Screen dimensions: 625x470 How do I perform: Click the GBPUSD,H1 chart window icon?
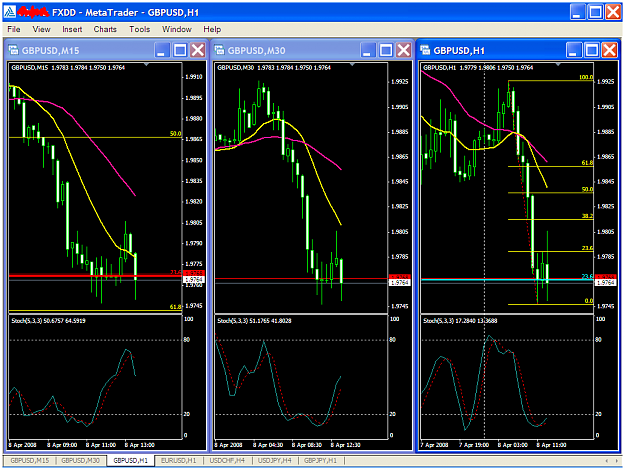(425, 50)
